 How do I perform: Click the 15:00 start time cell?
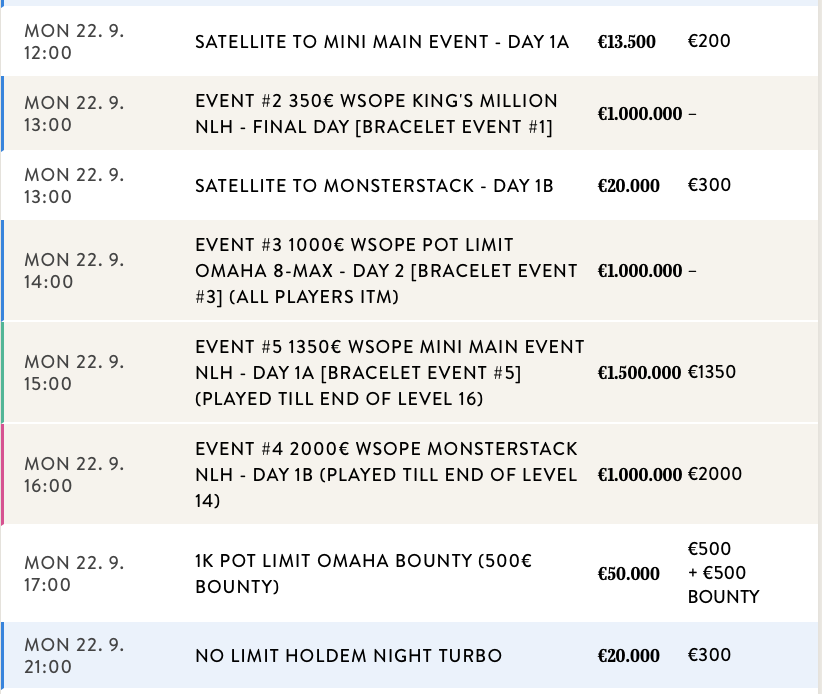click(75, 373)
